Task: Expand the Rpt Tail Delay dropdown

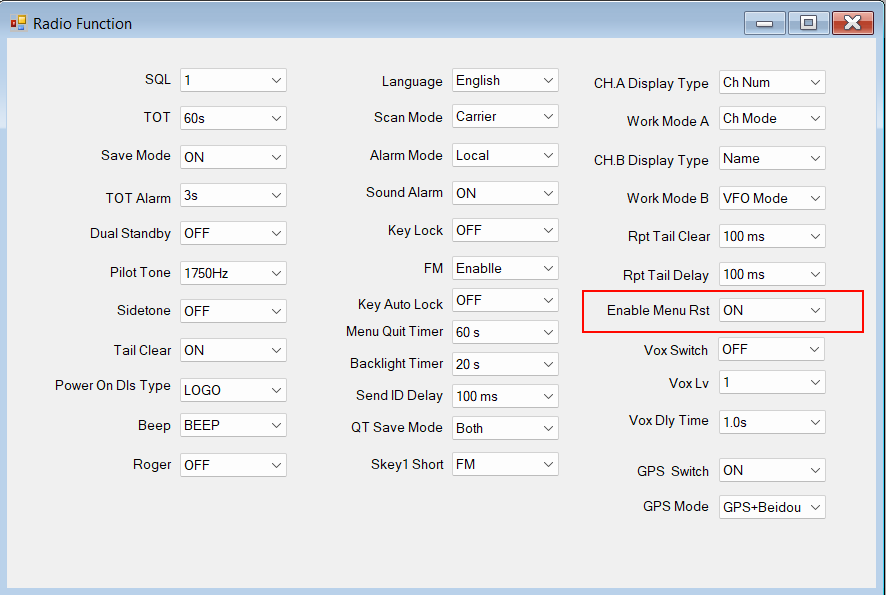Action: coord(772,274)
